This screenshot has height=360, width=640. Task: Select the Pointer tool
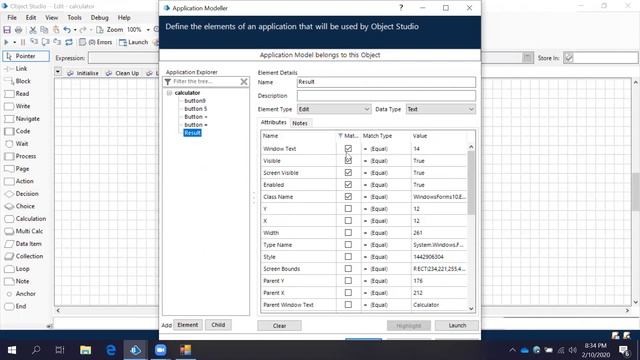point(26,56)
